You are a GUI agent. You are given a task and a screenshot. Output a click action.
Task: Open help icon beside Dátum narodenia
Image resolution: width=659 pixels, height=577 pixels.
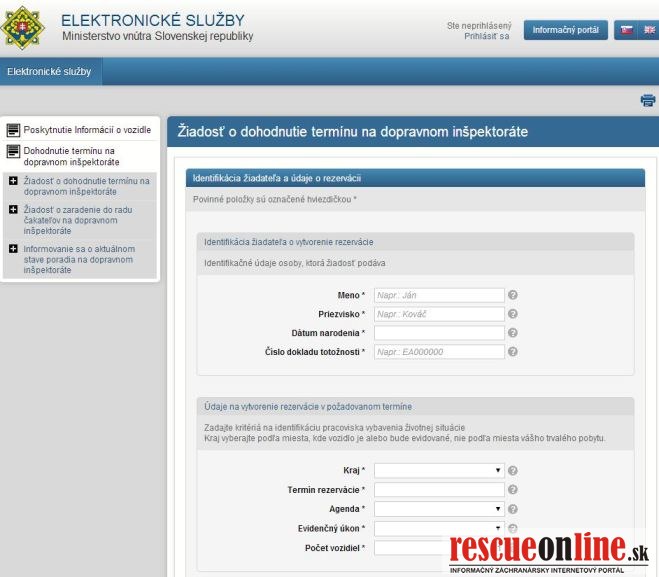click(513, 333)
